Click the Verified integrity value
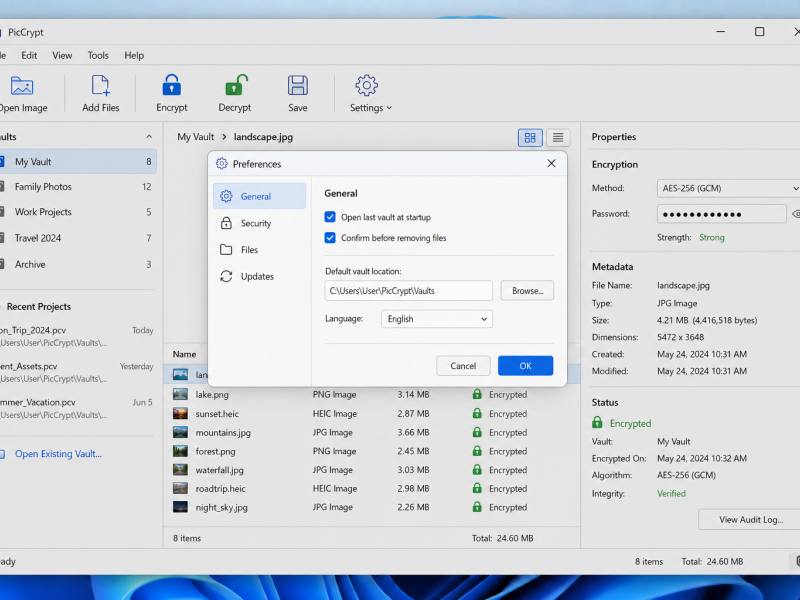Image resolution: width=800 pixels, height=600 pixels. tap(671, 493)
